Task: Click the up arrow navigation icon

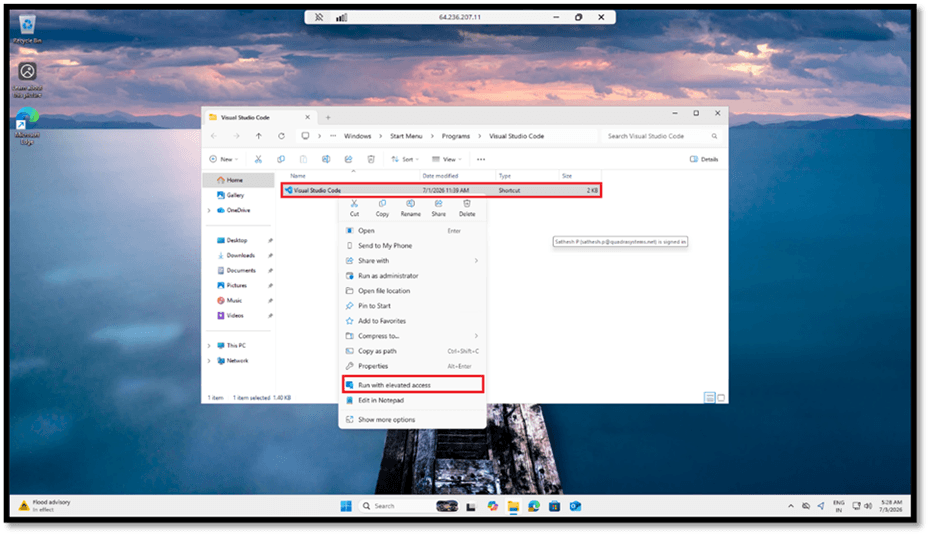Action: [259, 136]
